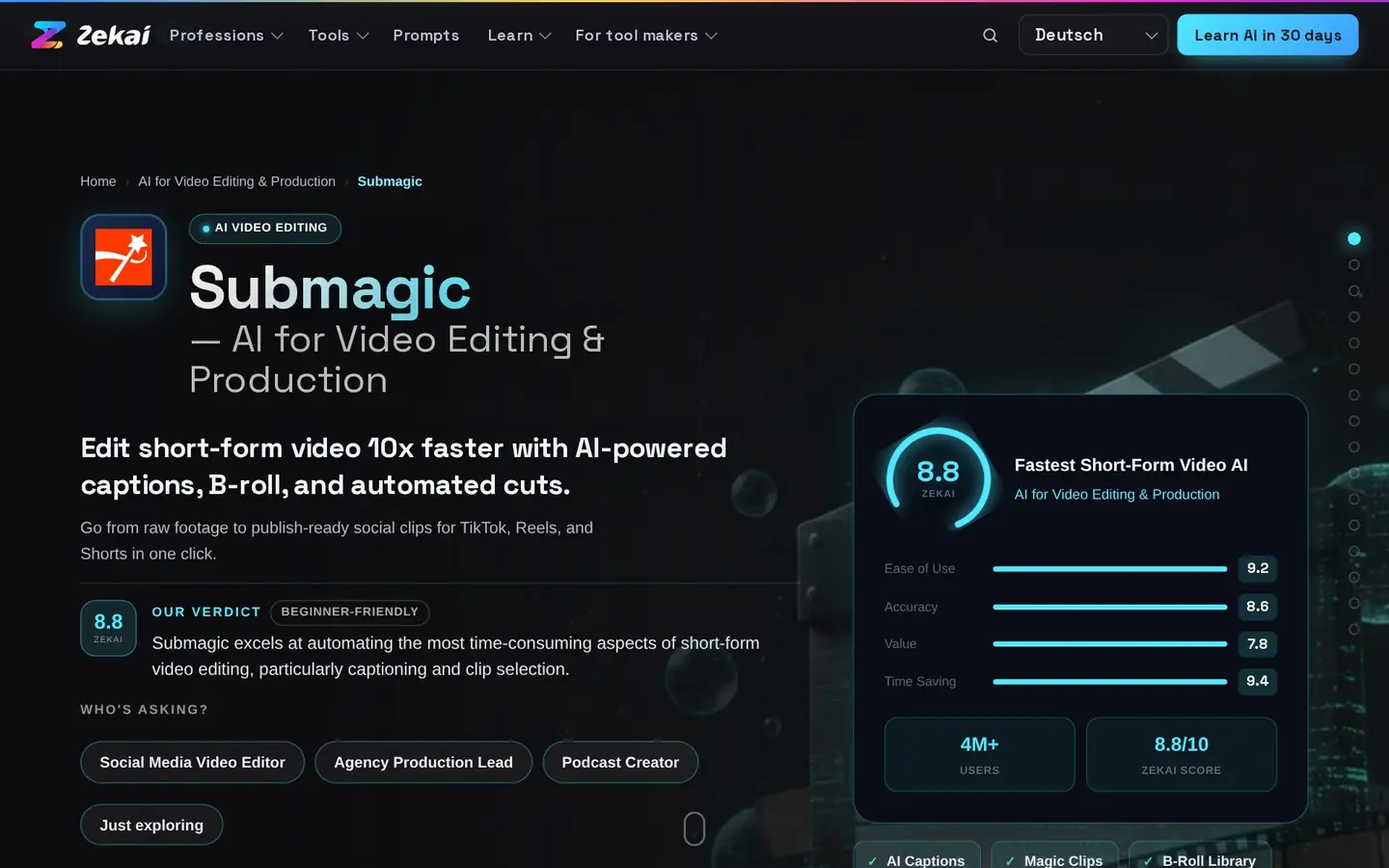Click the Submagic app logo tile
The width and height of the screenshot is (1389, 868).
click(x=123, y=258)
